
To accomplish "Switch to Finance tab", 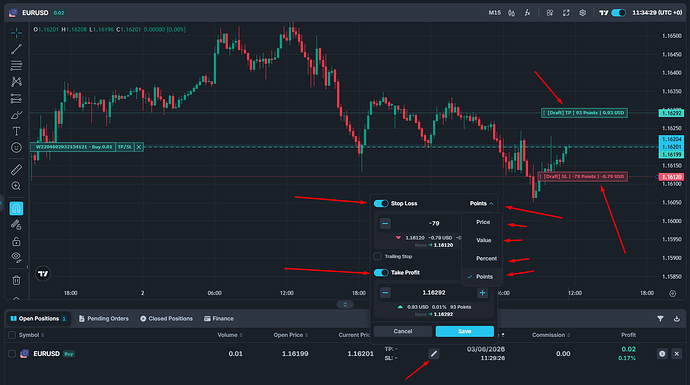I will click(219, 319).
